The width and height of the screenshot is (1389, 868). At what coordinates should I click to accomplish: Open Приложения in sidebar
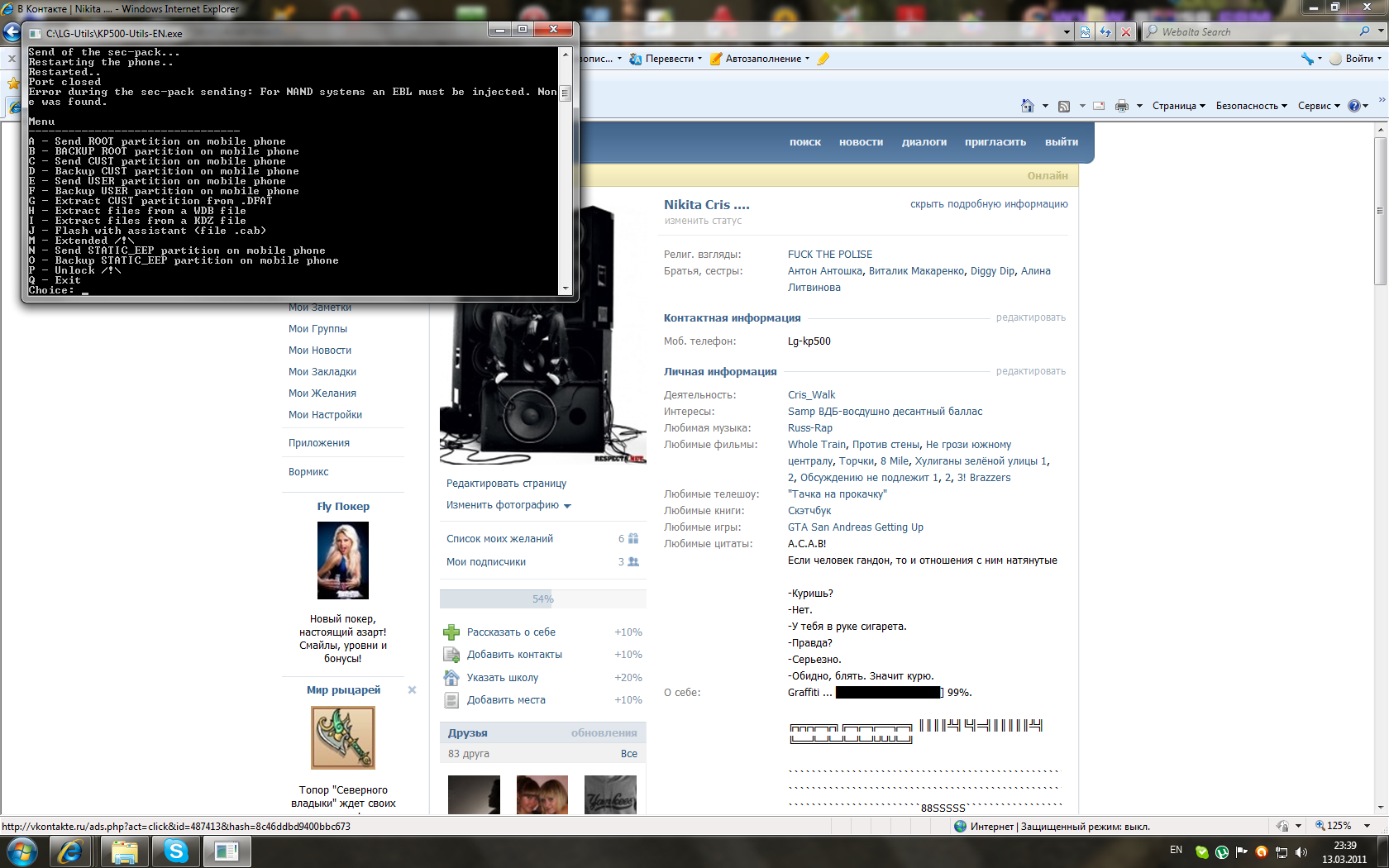click(319, 443)
